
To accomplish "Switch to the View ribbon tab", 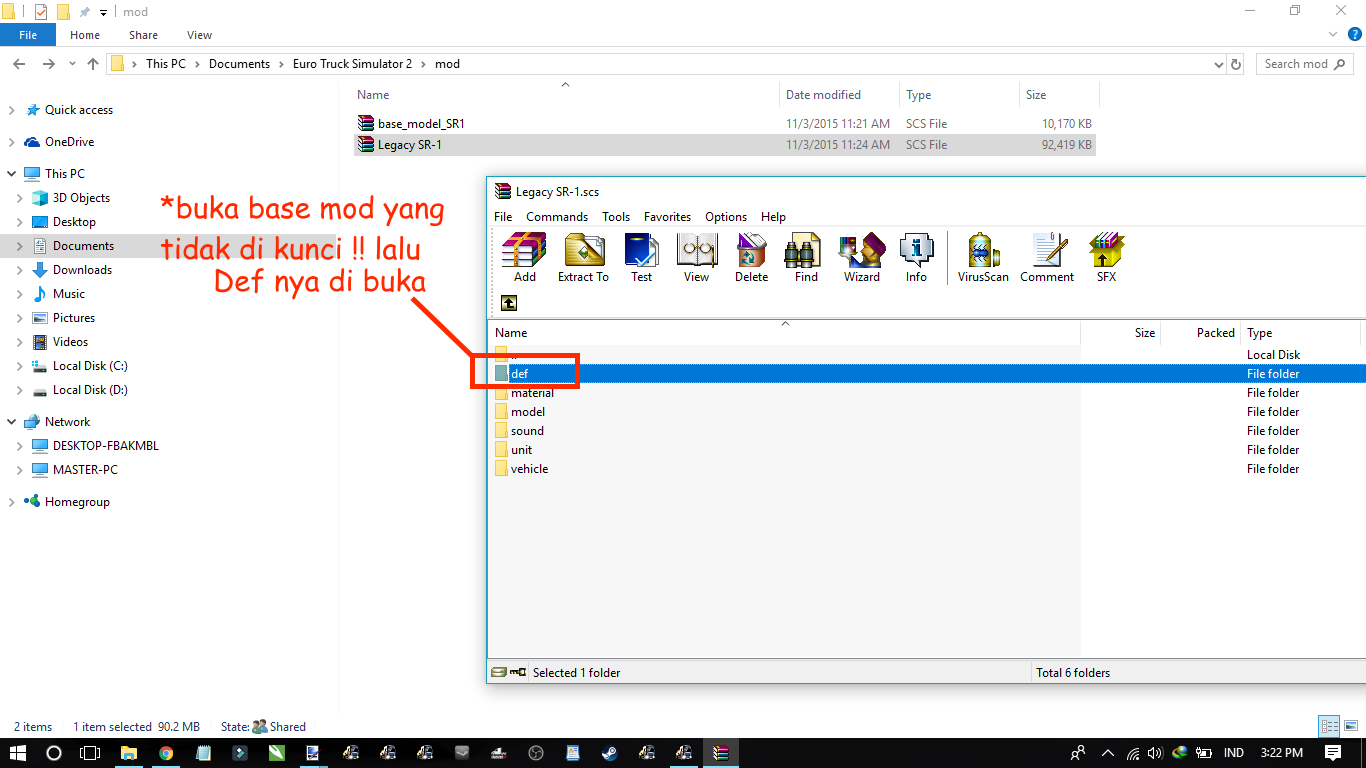I will 200,35.
